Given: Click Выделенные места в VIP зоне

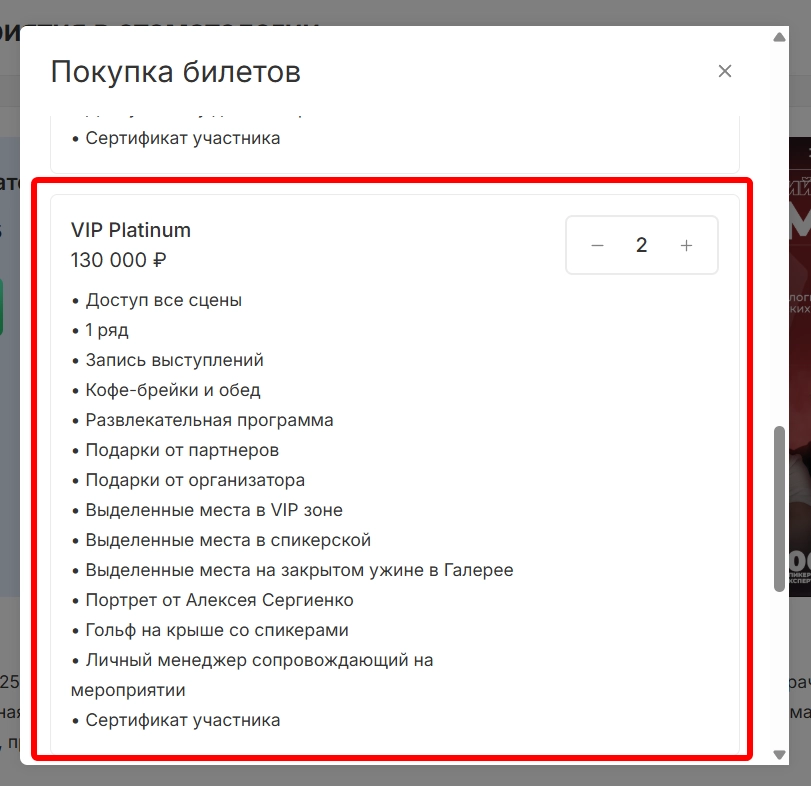Looking at the screenshot, I should click(213, 510).
